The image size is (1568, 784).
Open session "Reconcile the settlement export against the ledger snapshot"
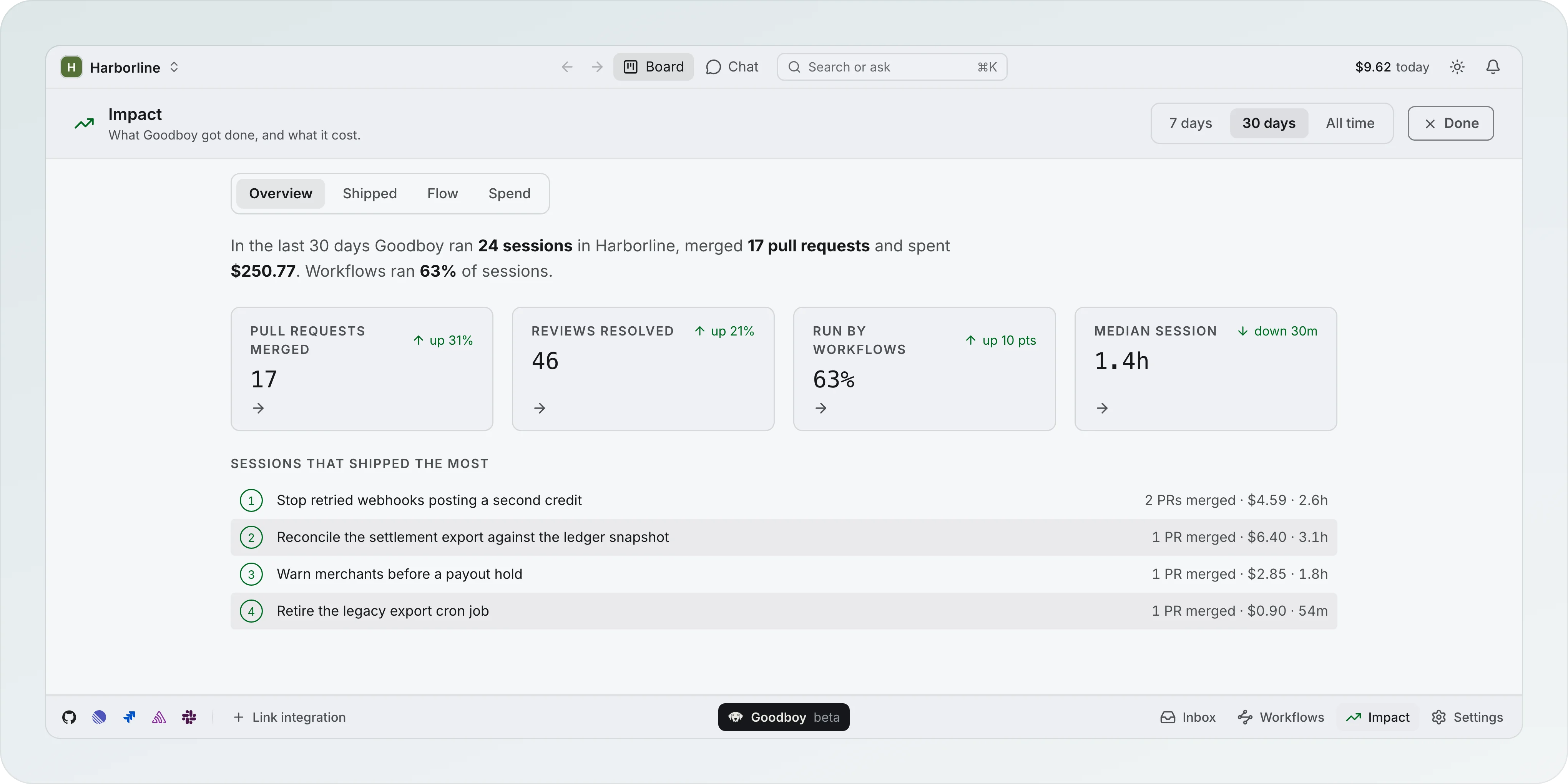pyautogui.click(x=784, y=538)
